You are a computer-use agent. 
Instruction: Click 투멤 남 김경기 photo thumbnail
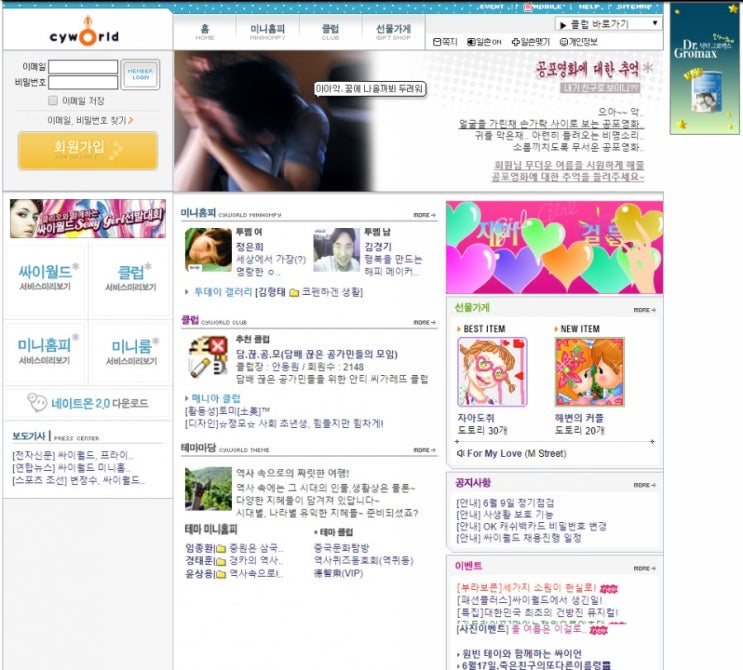coord(336,250)
